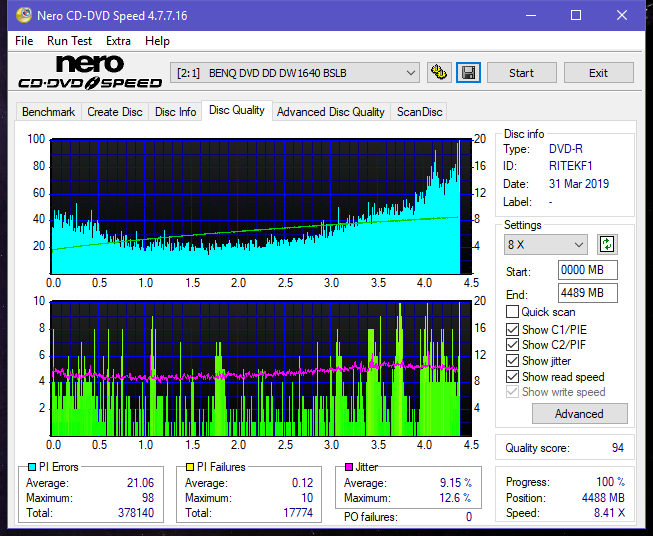Viewport: 653px width, 536px height.
Task: Click the Progress value 100 %
Action: (x=610, y=482)
